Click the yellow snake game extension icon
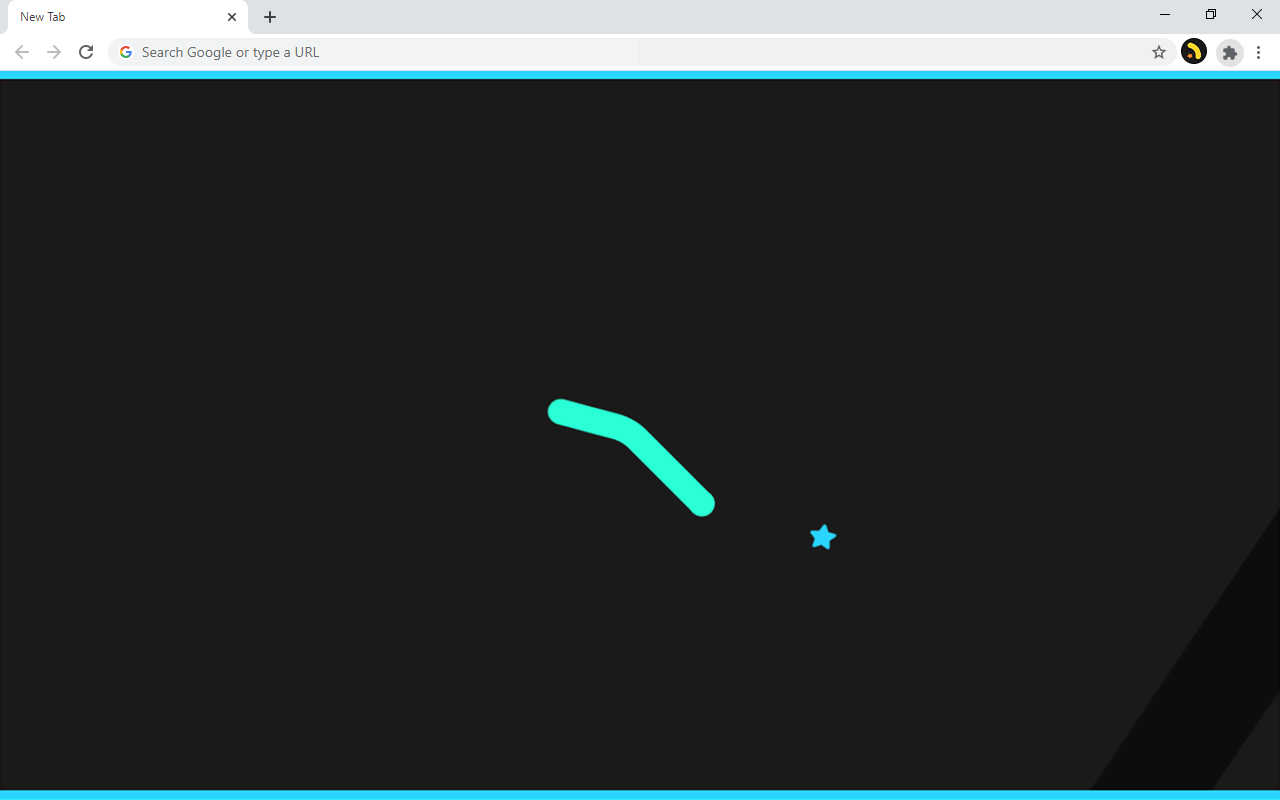The width and height of the screenshot is (1280, 800). point(1193,51)
